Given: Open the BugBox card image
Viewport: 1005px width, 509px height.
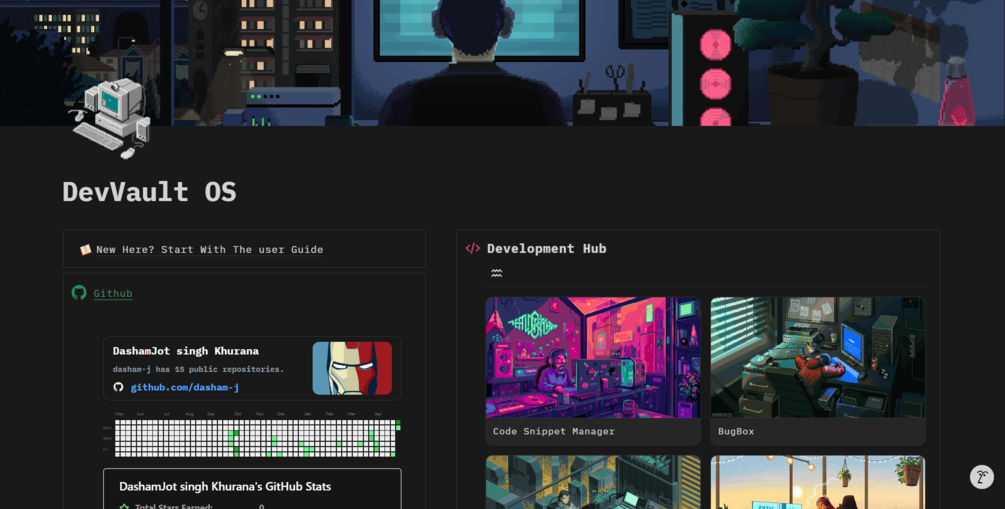Looking at the screenshot, I should pyautogui.click(x=818, y=357).
